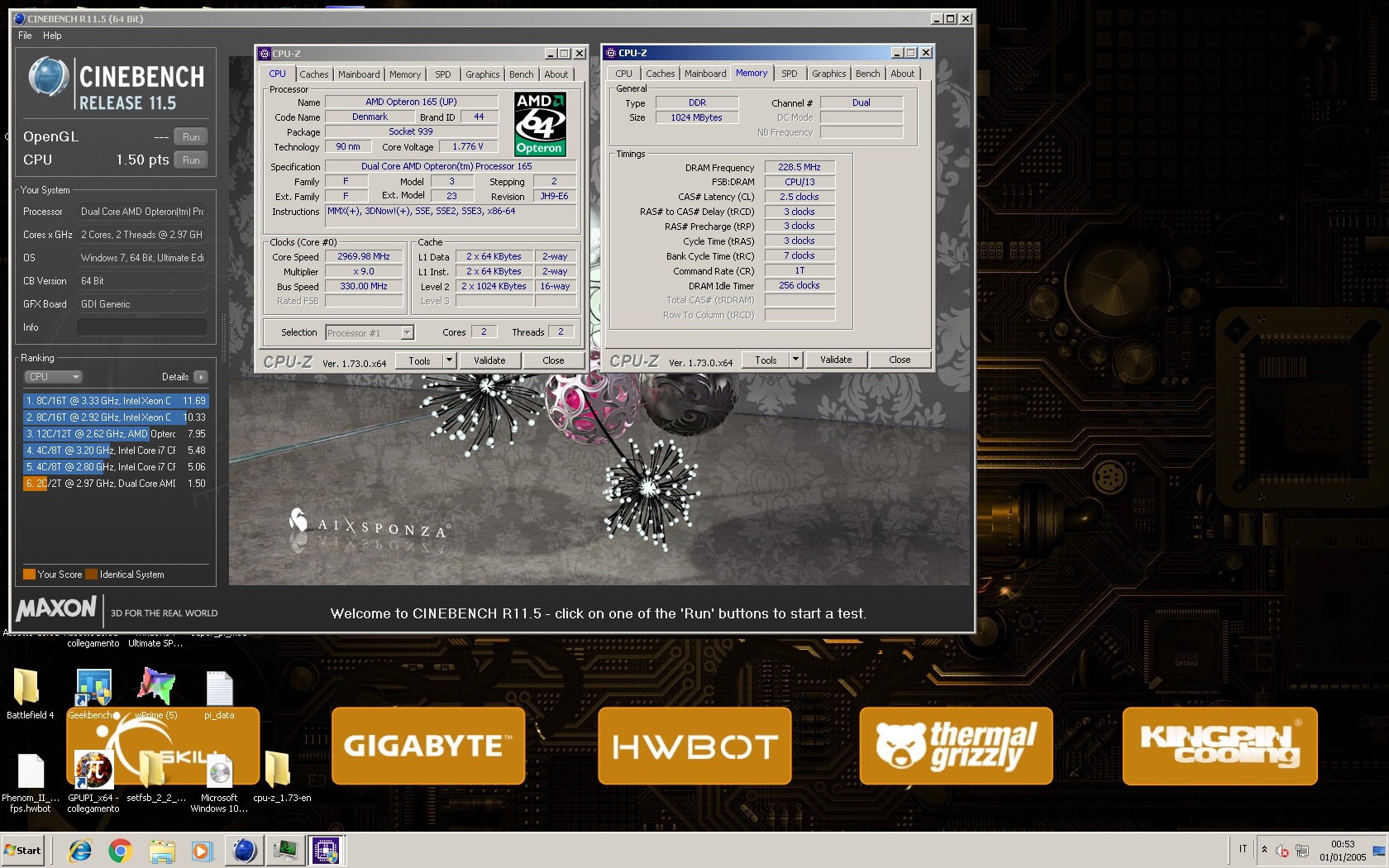Click the muted volume tray icon
Screen dimensions: 1389x868
pyautogui.click(x=1282, y=851)
